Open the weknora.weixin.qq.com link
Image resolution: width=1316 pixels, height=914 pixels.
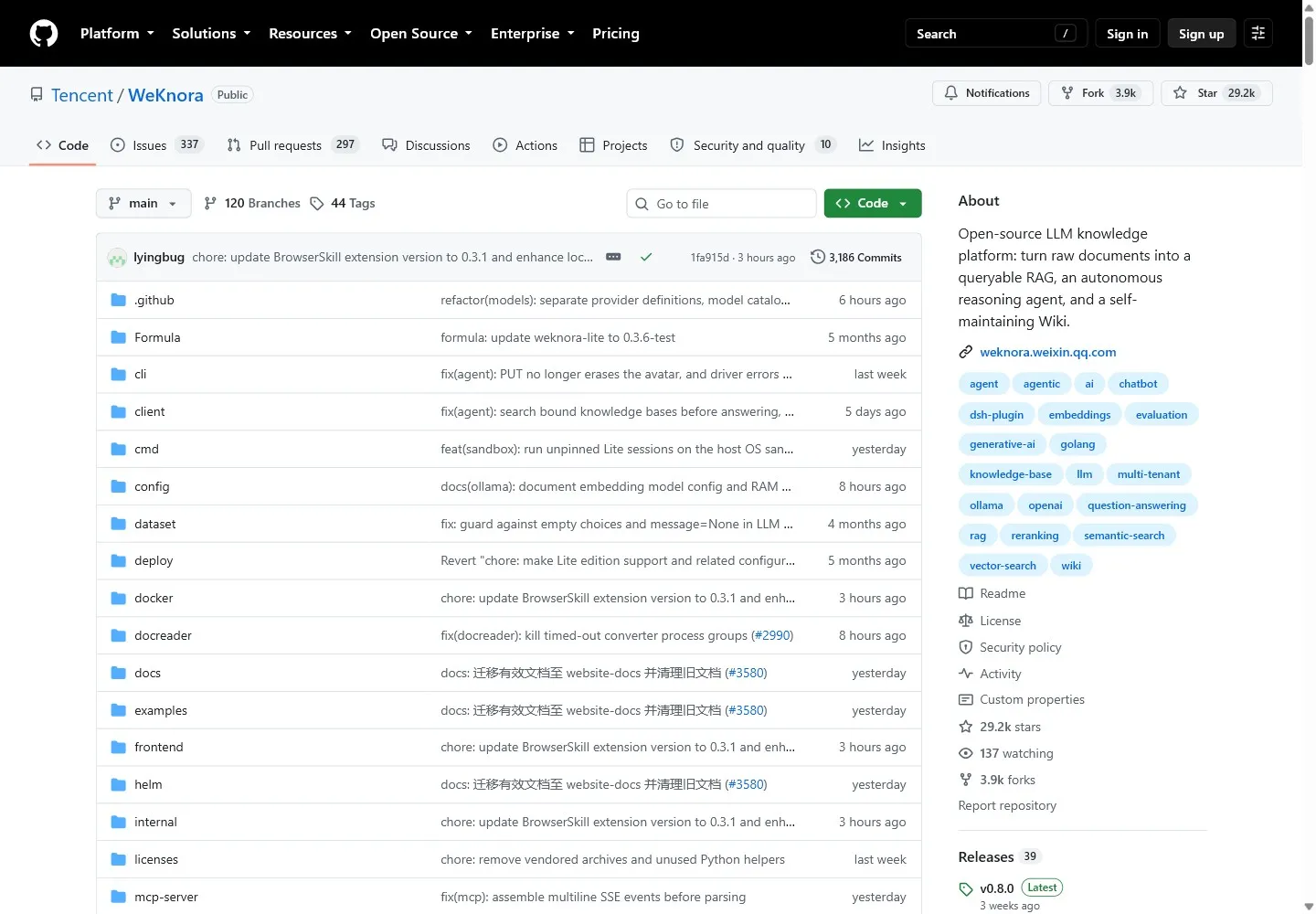coord(1047,352)
